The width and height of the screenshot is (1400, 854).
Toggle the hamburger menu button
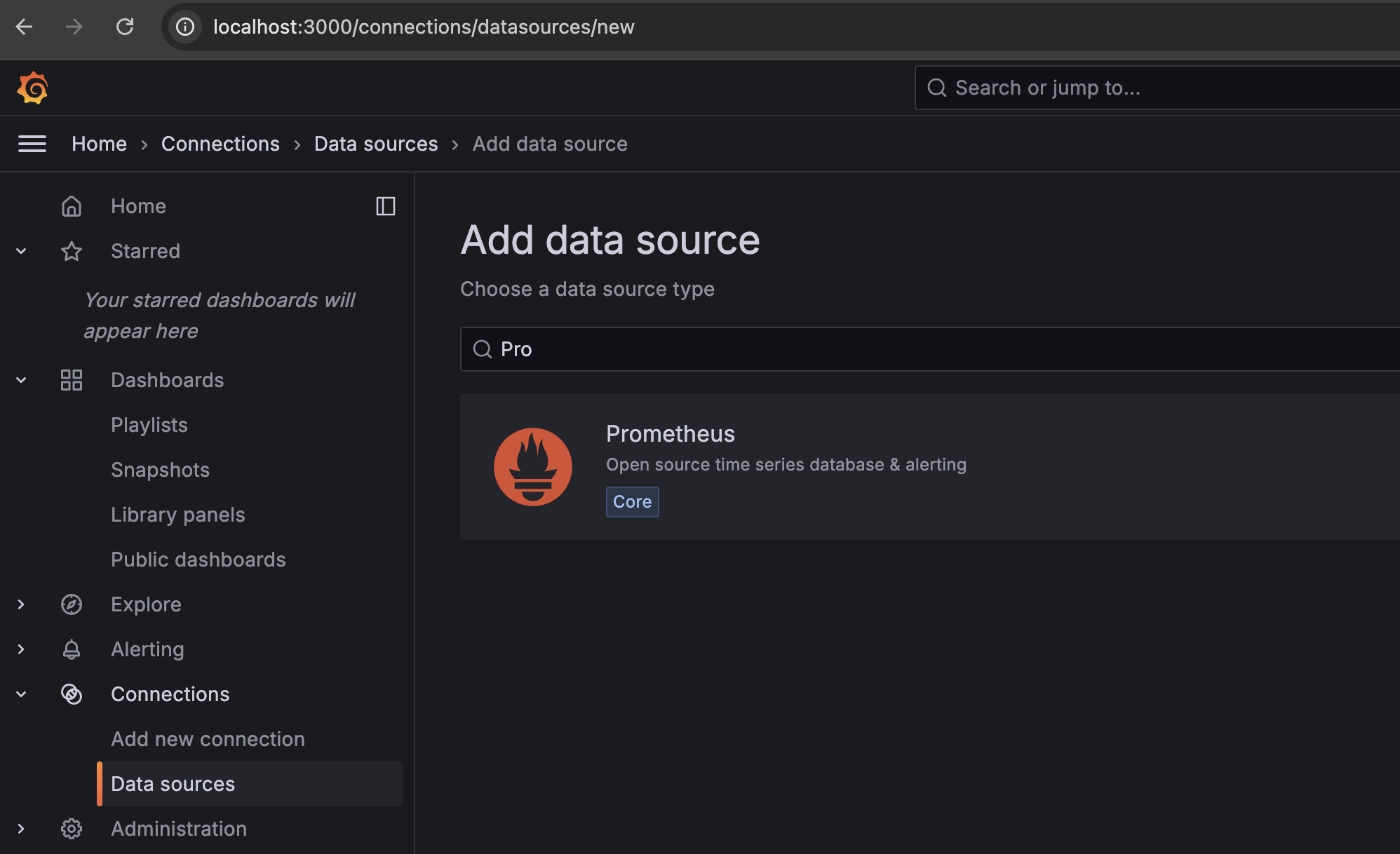[x=32, y=144]
